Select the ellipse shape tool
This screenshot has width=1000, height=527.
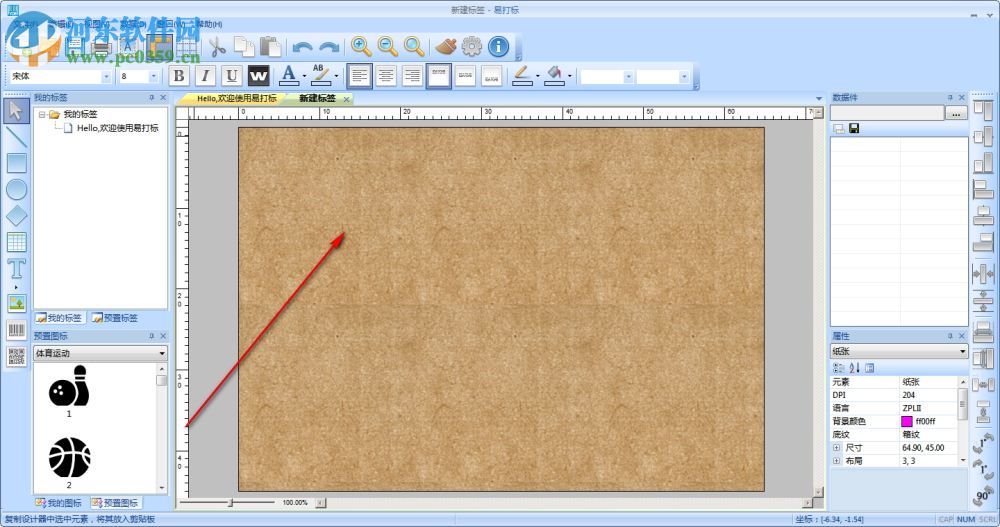pyautogui.click(x=17, y=189)
